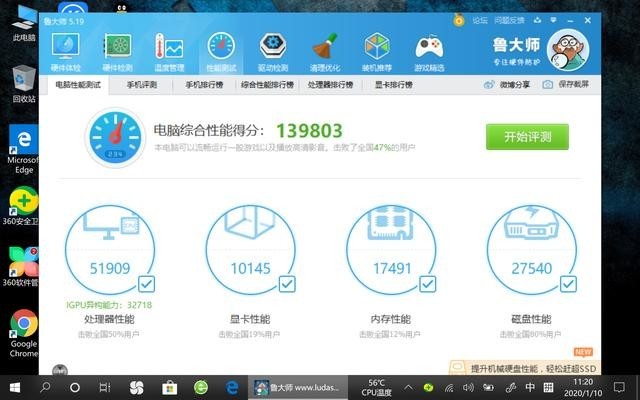
Task: Click the IGPU异构能力: 32718 text
Action: pos(109,305)
